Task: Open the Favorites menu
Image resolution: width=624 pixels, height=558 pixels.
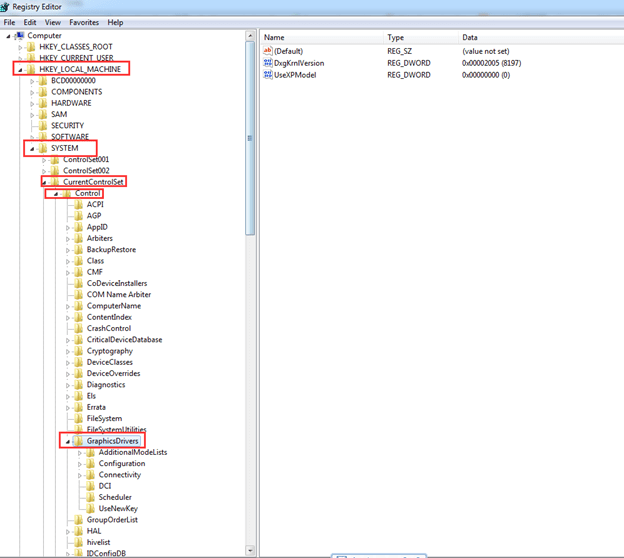Action: pyautogui.click(x=84, y=22)
